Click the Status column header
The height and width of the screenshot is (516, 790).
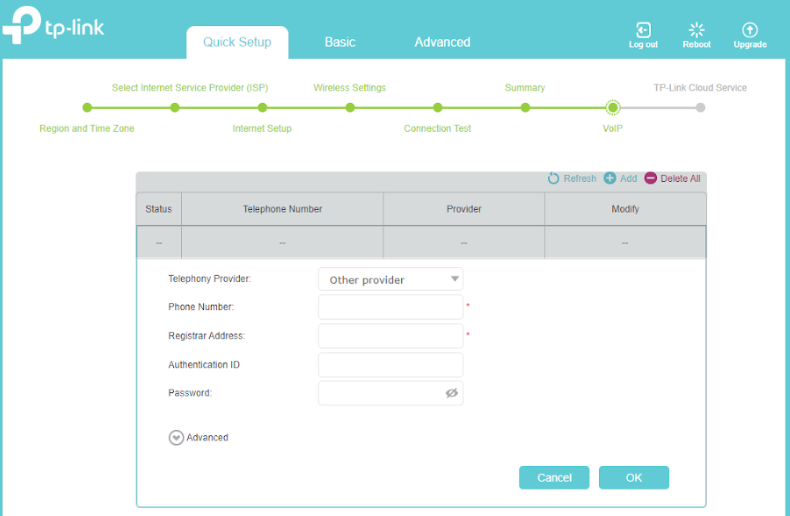[159, 209]
